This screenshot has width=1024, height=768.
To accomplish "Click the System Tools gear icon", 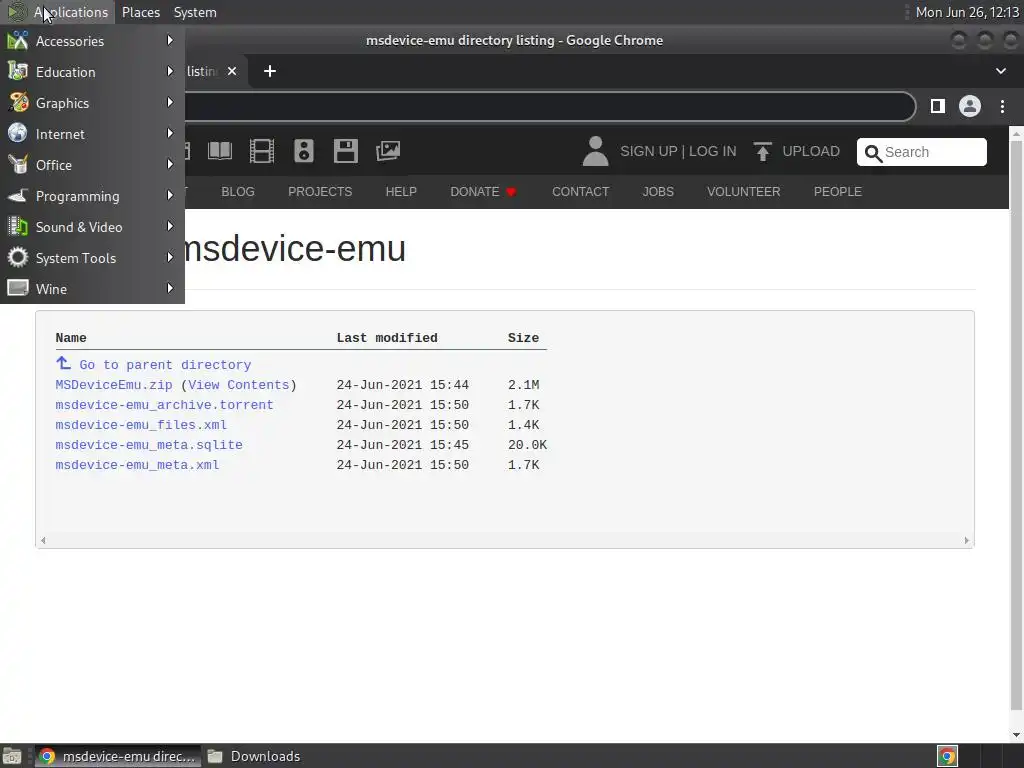I will pos(18,257).
